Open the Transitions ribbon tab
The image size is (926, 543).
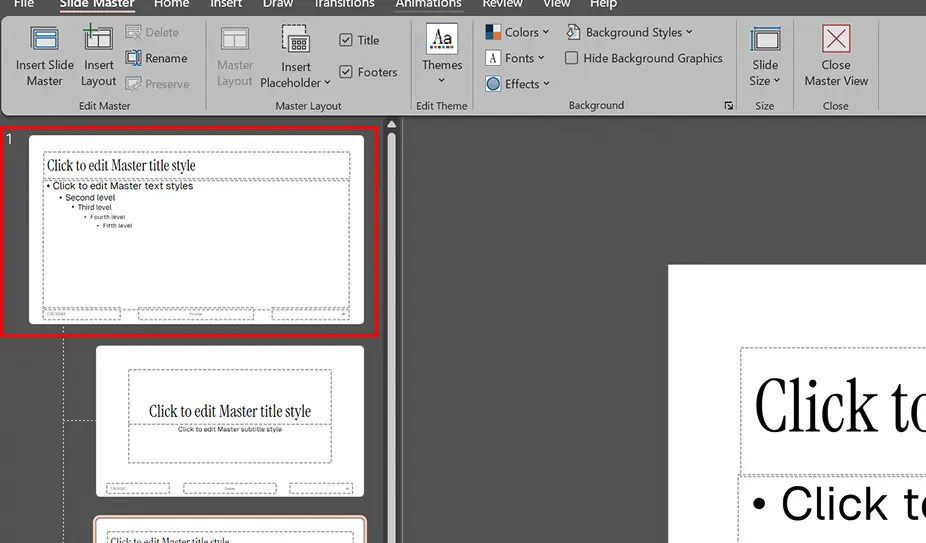pos(344,4)
